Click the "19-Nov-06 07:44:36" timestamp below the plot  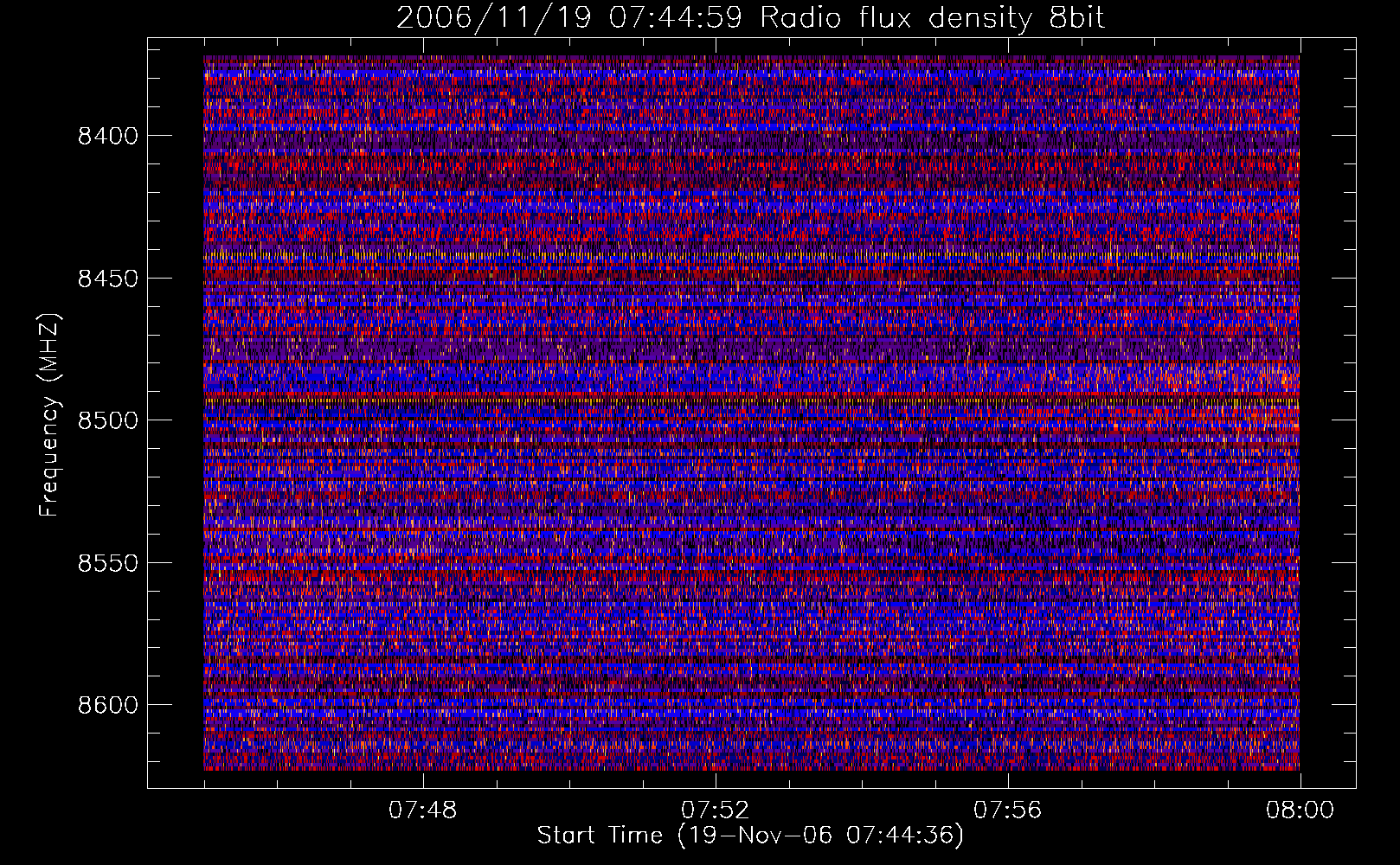tap(820, 836)
